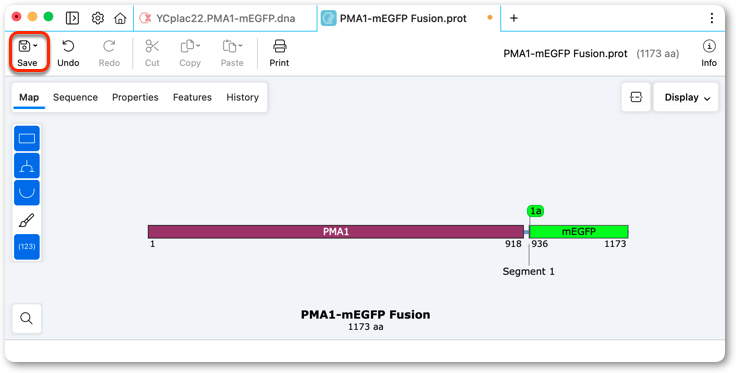
Task: Go to the home screen icon
Action: pos(120,18)
